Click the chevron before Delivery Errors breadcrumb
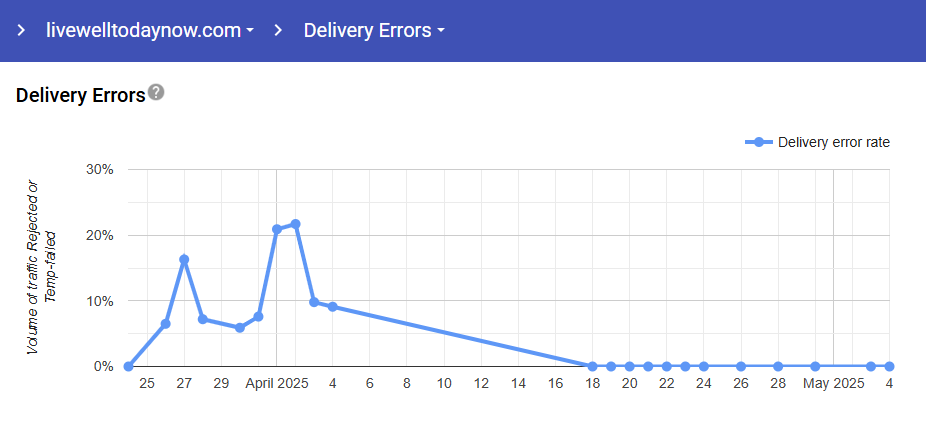The width and height of the screenshot is (926, 429). [279, 30]
